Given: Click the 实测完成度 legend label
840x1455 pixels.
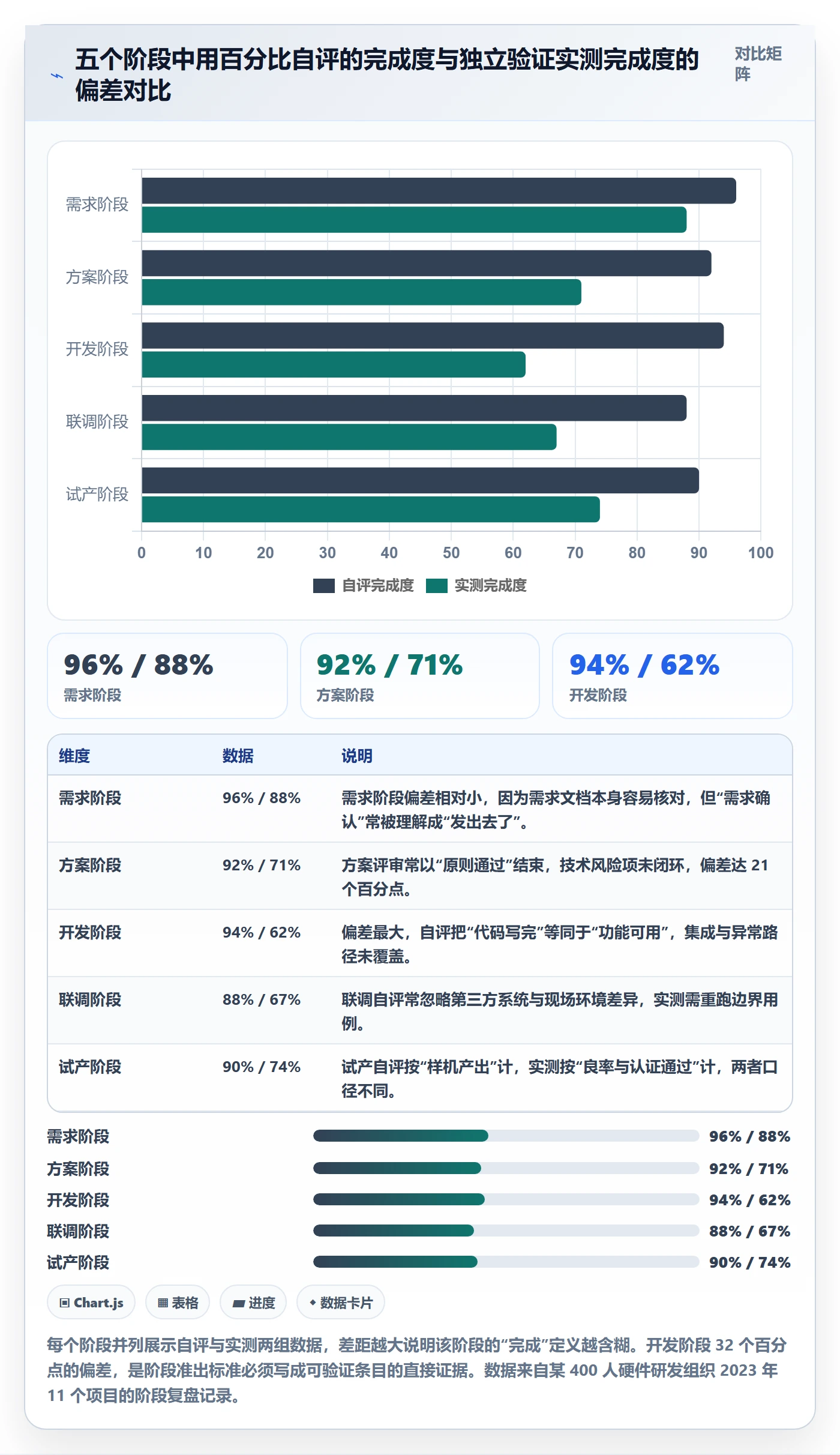Looking at the screenshot, I should click(490, 586).
